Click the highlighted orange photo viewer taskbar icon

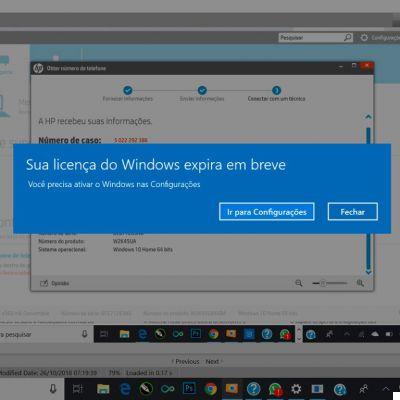tap(232, 389)
